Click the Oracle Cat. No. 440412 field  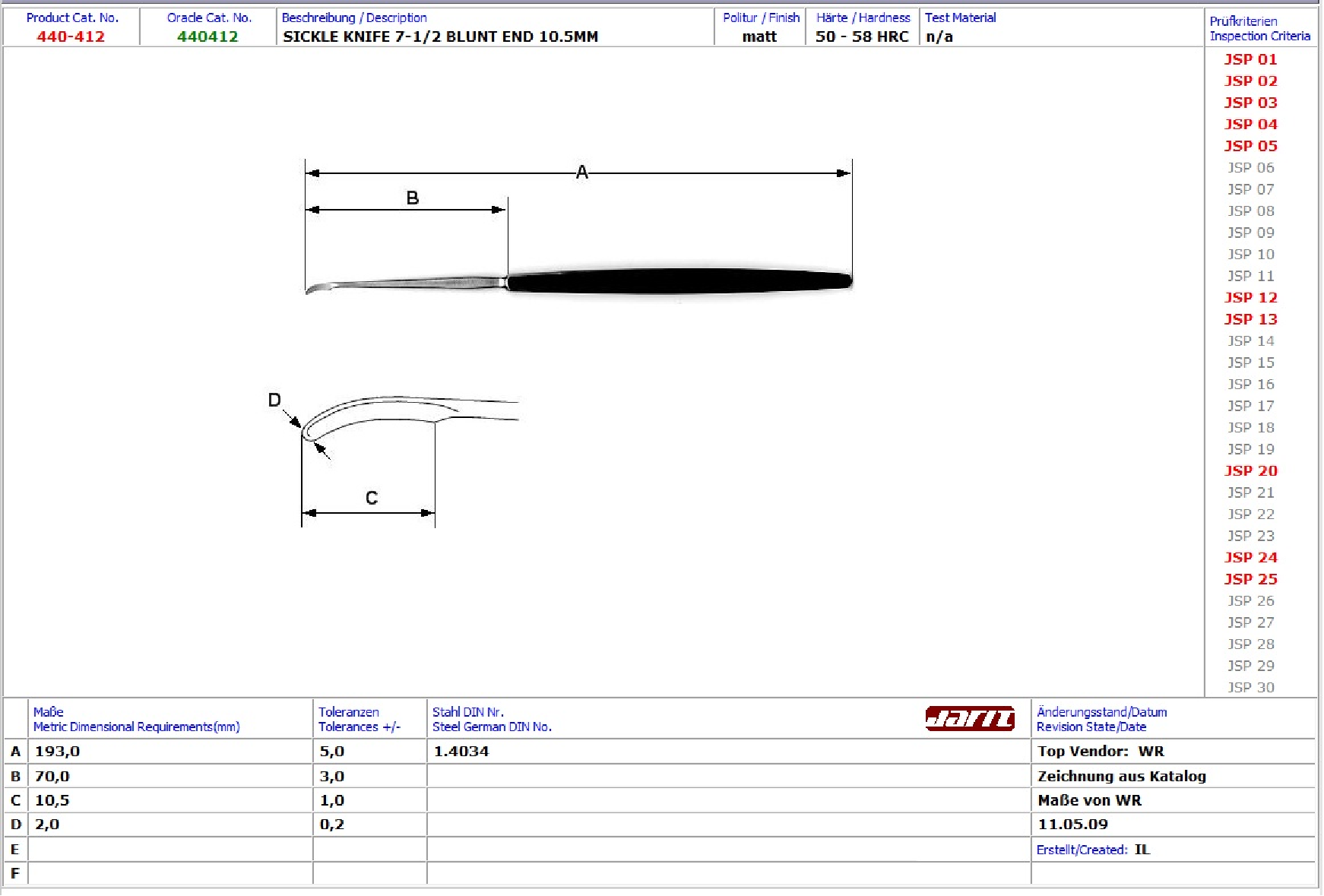coord(207,36)
